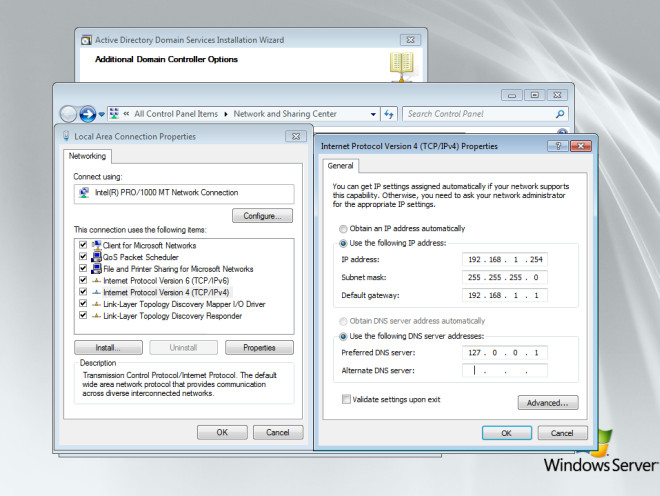Click the Configure button
Image resolution: width=660 pixels, height=496 pixels.
coord(262,216)
